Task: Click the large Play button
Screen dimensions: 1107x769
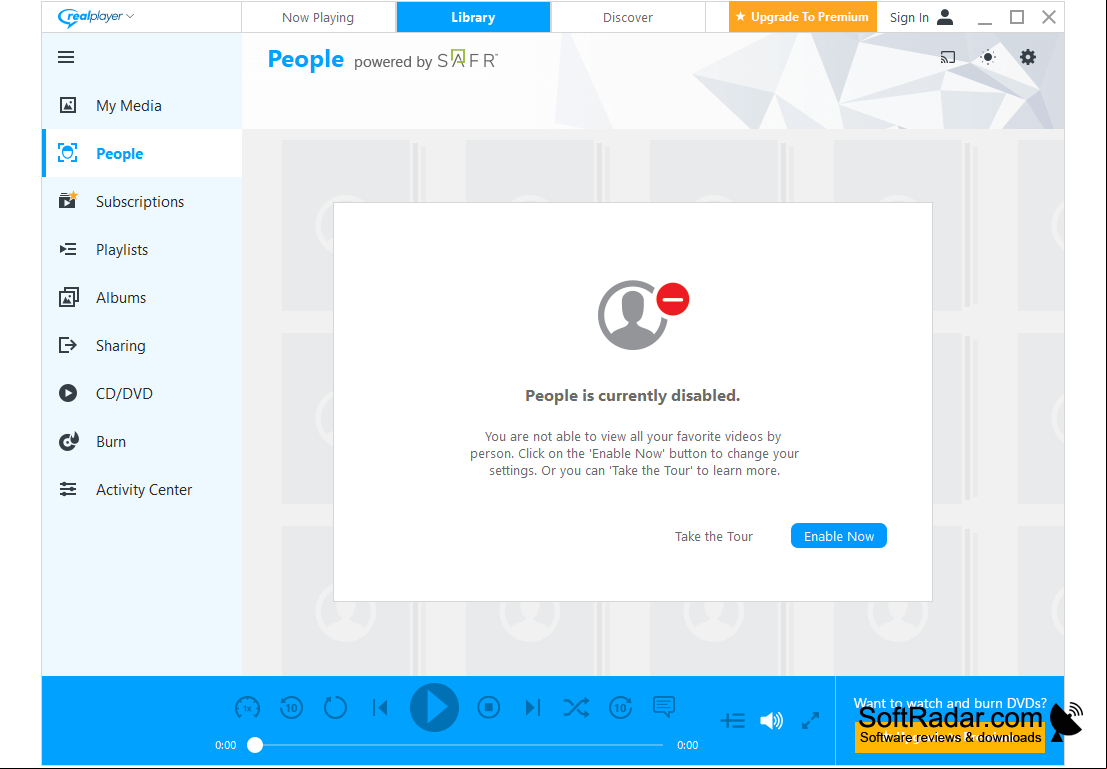Action: pyautogui.click(x=435, y=707)
